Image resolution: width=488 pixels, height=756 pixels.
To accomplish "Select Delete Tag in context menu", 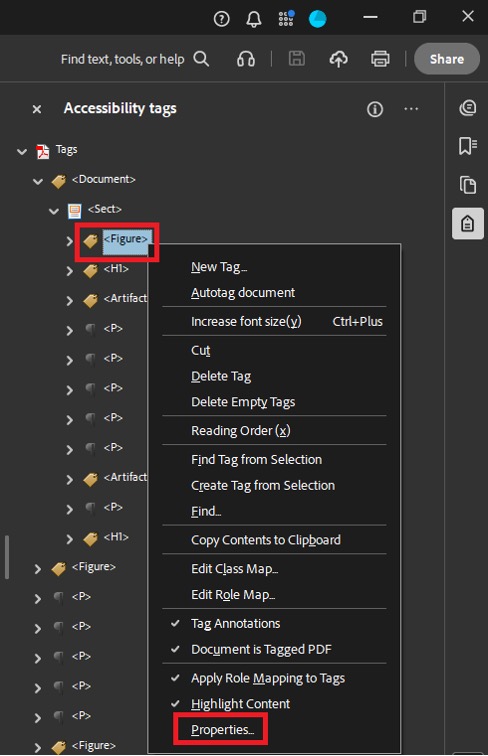I will tap(221, 376).
